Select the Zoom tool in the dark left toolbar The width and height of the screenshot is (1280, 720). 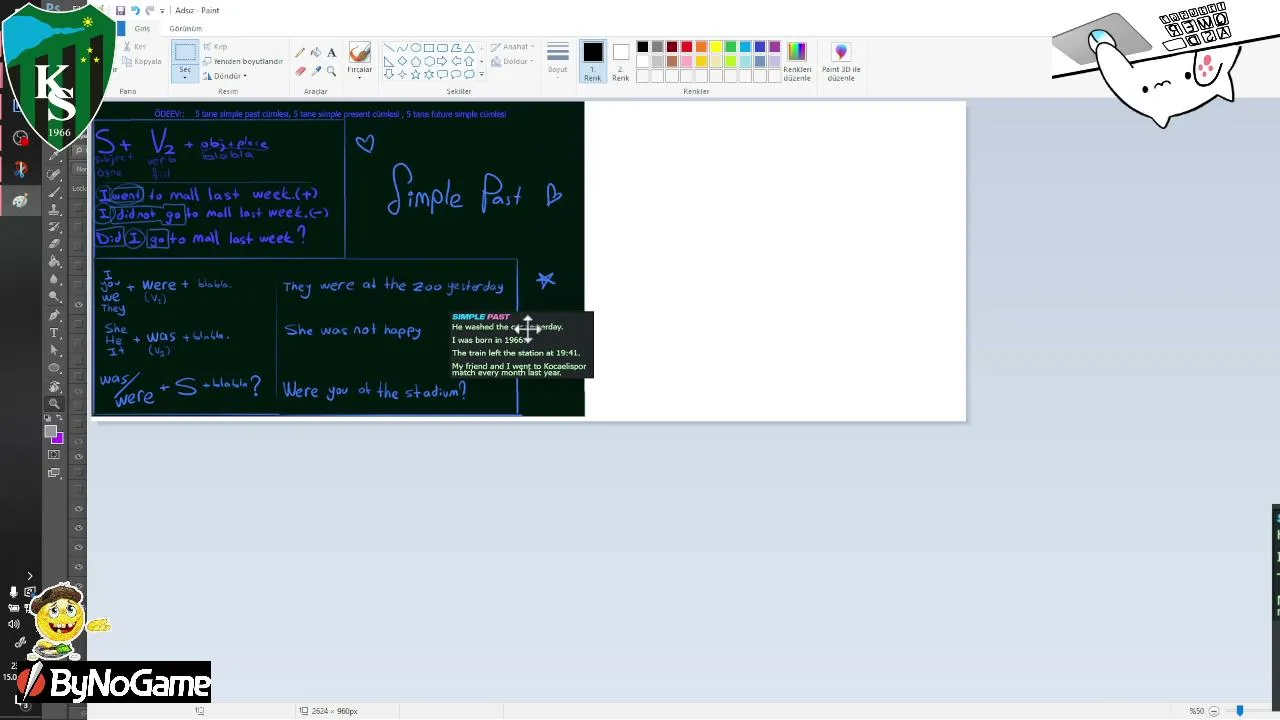coord(54,404)
